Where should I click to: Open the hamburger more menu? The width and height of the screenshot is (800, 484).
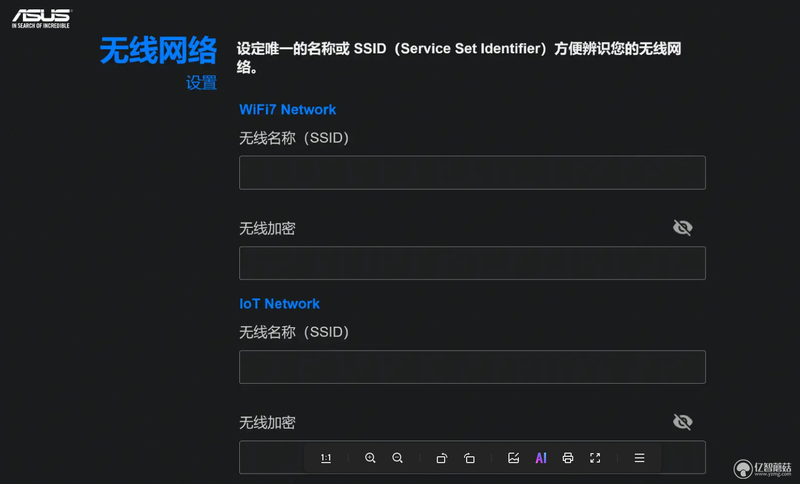[639, 458]
